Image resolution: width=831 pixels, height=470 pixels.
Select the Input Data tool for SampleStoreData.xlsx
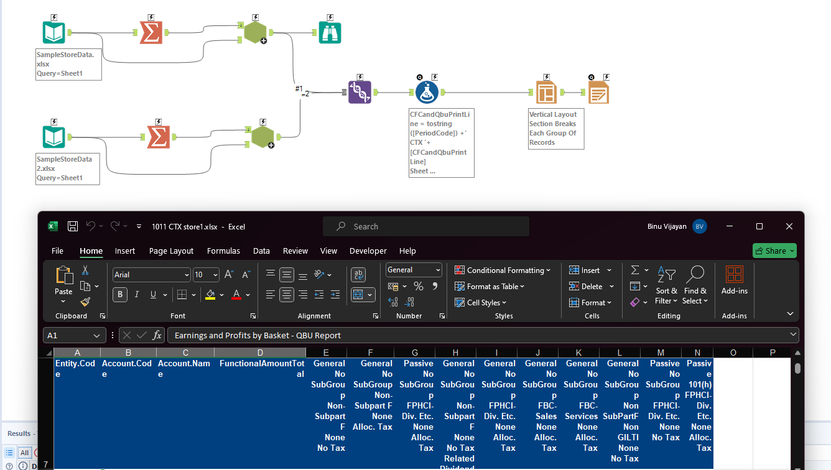(x=54, y=33)
